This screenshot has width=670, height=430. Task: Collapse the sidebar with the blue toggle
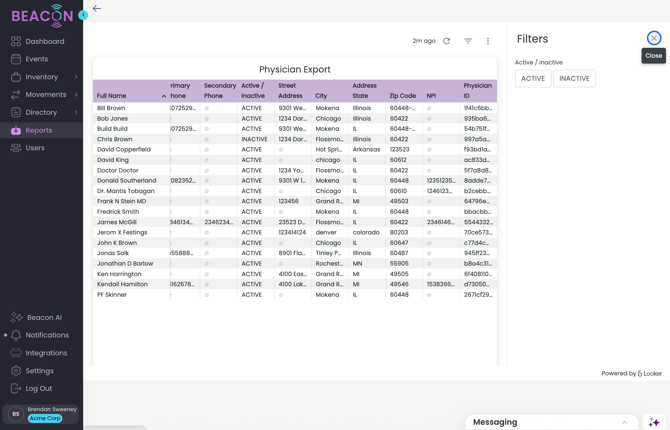83,15
